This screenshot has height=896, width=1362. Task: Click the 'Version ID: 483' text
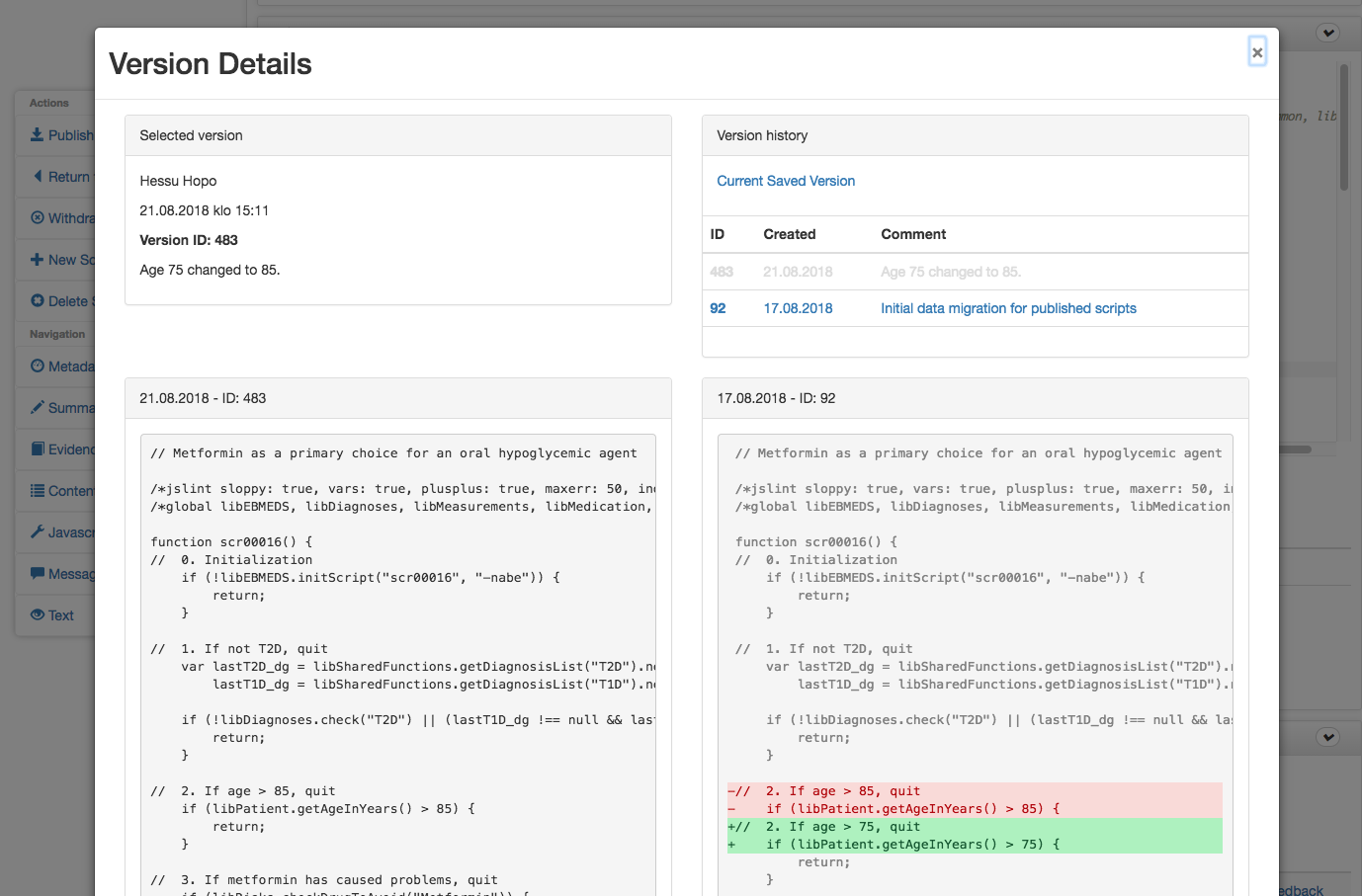click(189, 240)
